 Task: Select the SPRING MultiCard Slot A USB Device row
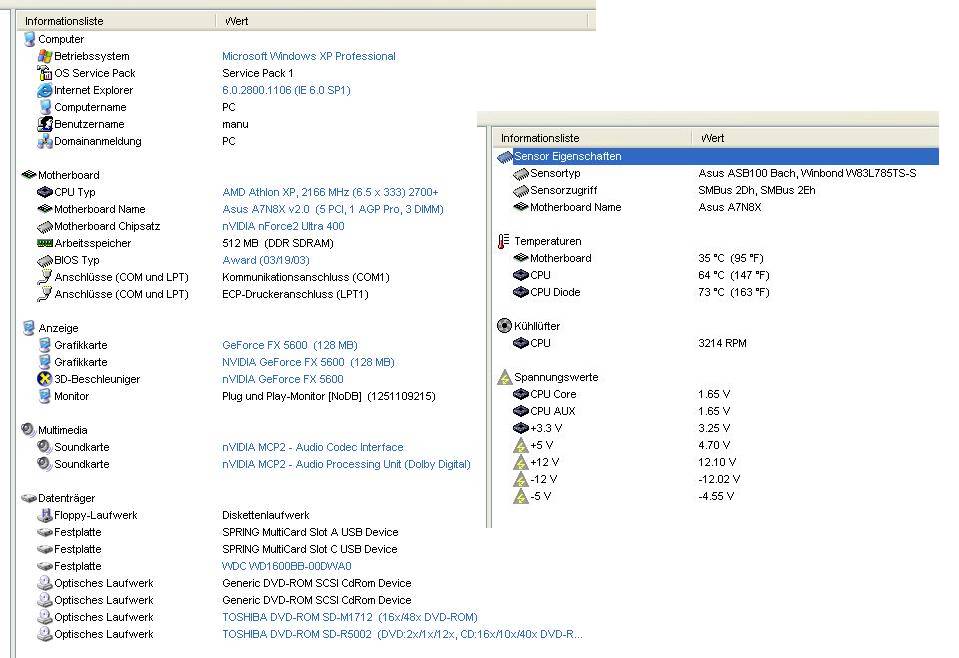[x=310, y=532]
